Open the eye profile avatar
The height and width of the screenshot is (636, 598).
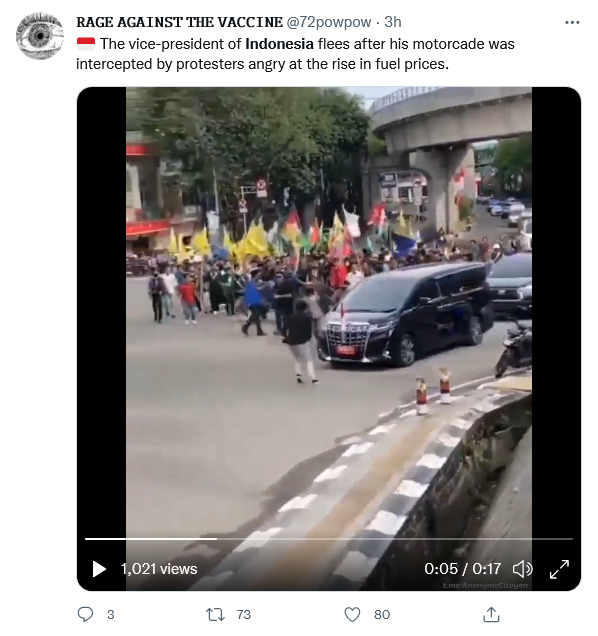click(x=40, y=36)
